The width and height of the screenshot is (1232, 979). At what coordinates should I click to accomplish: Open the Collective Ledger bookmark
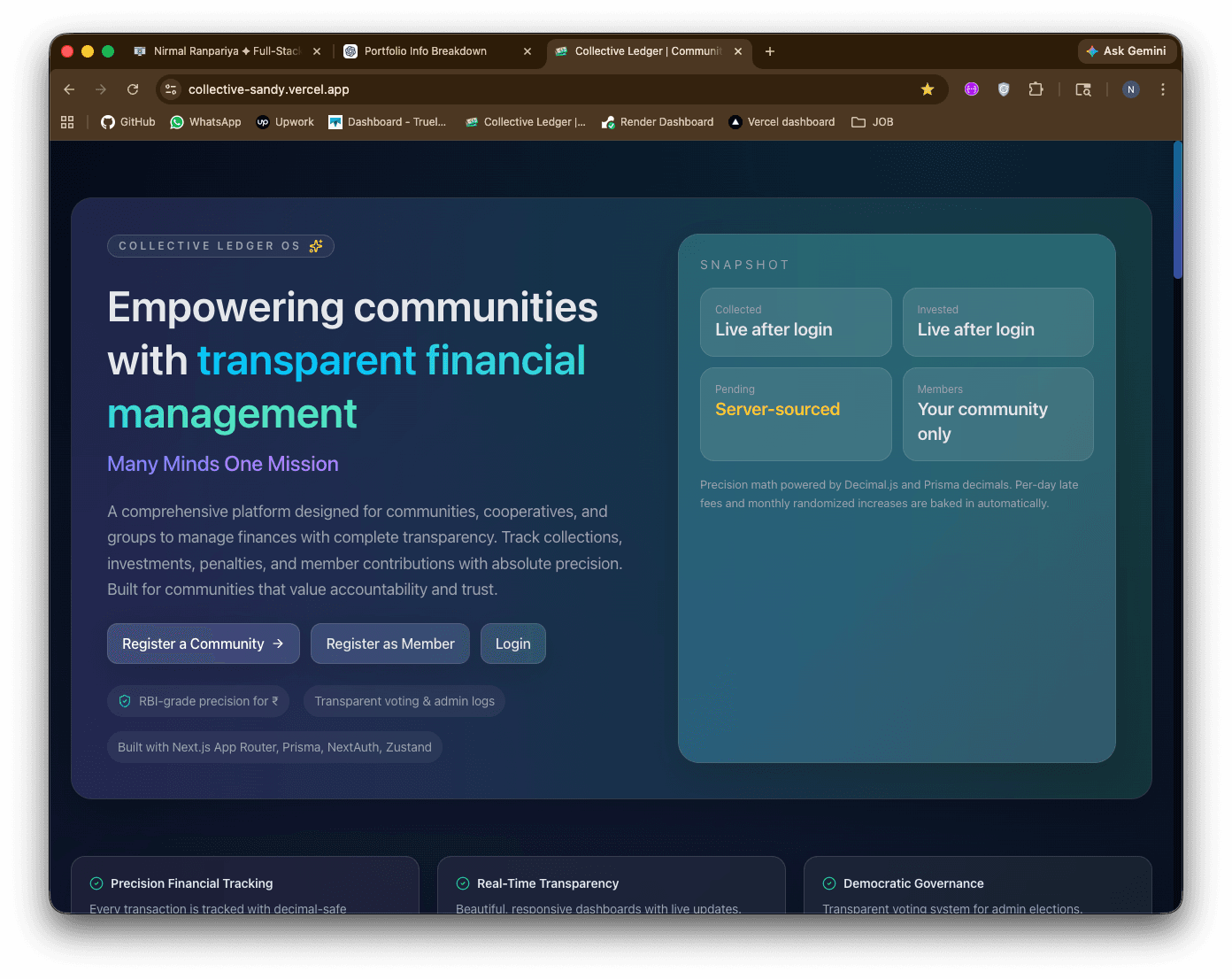[525, 122]
